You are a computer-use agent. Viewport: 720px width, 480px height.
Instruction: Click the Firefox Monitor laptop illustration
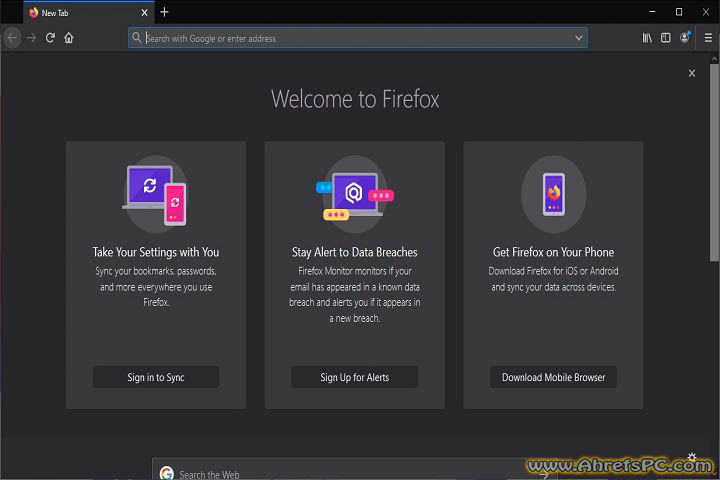pos(354,194)
